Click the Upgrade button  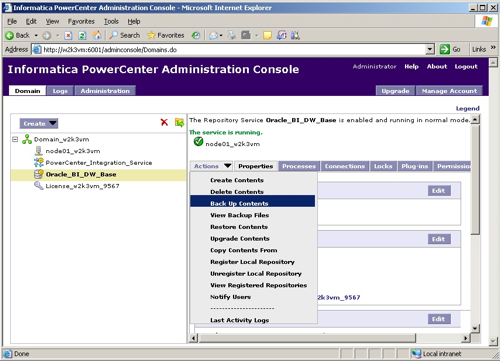[395, 91]
